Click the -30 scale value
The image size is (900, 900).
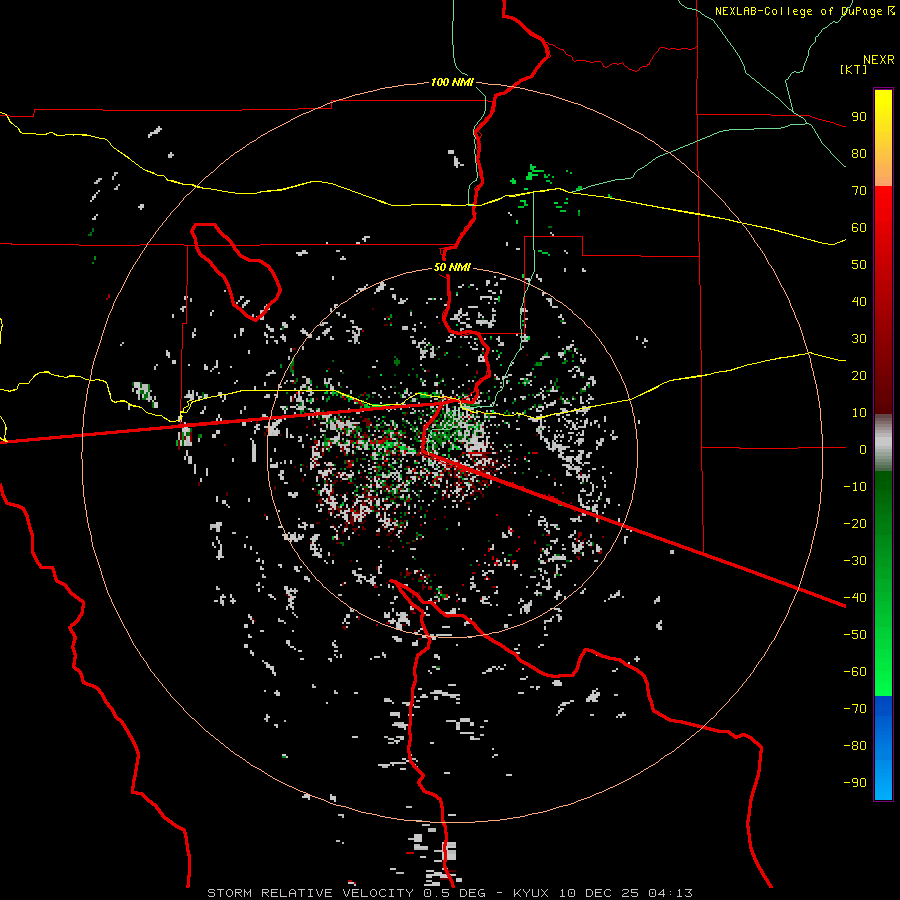click(855, 561)
